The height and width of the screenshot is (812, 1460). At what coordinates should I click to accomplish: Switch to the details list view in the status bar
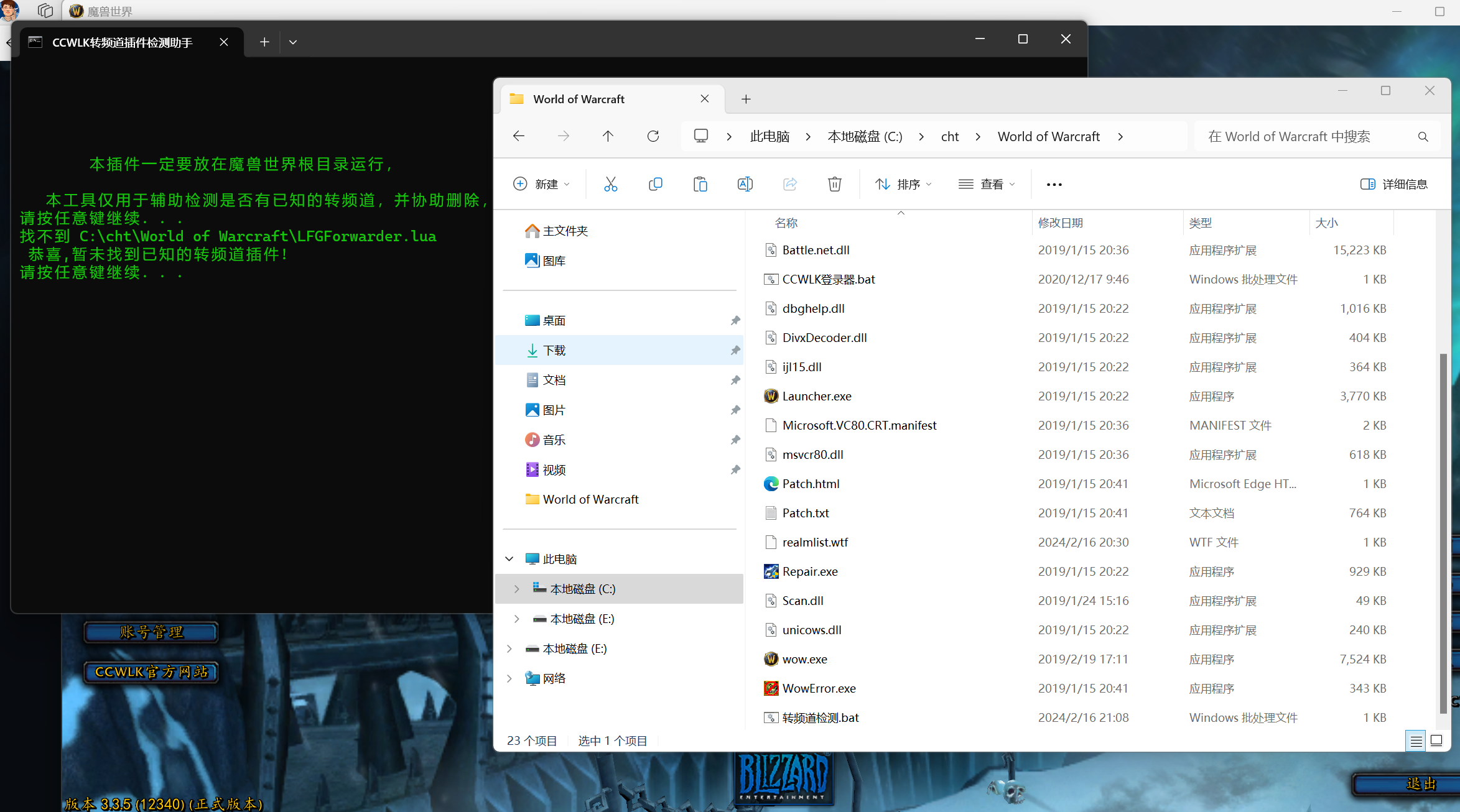coord(1415,740)
